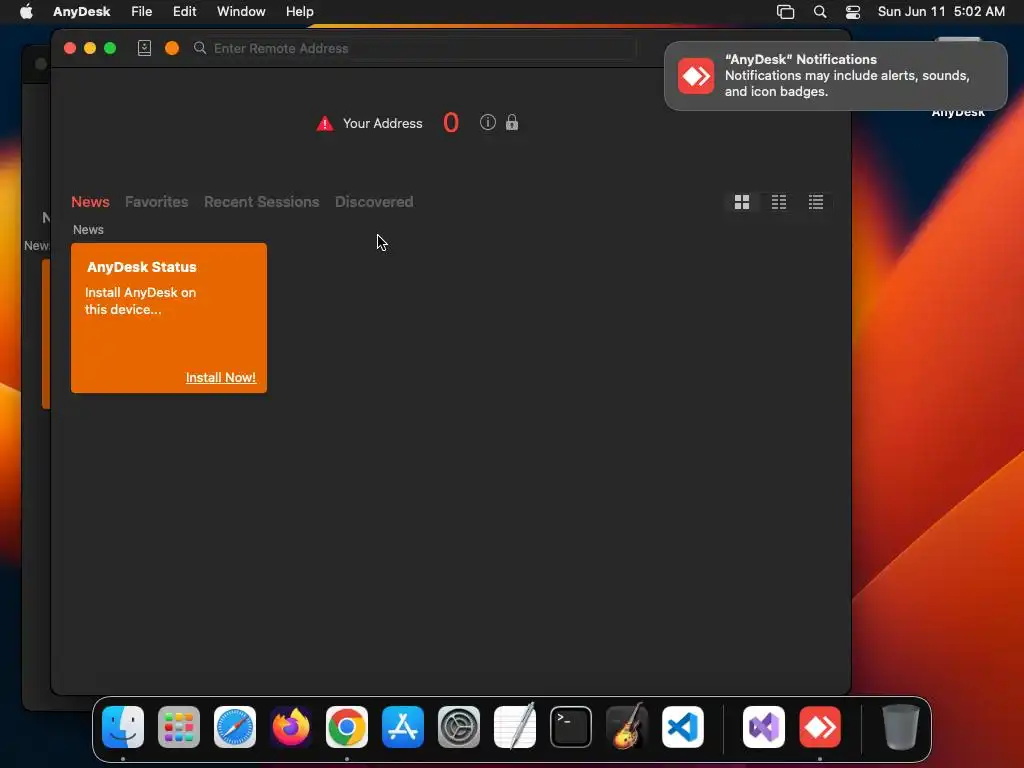Launch Firefox from the Dock

(291, 727)
